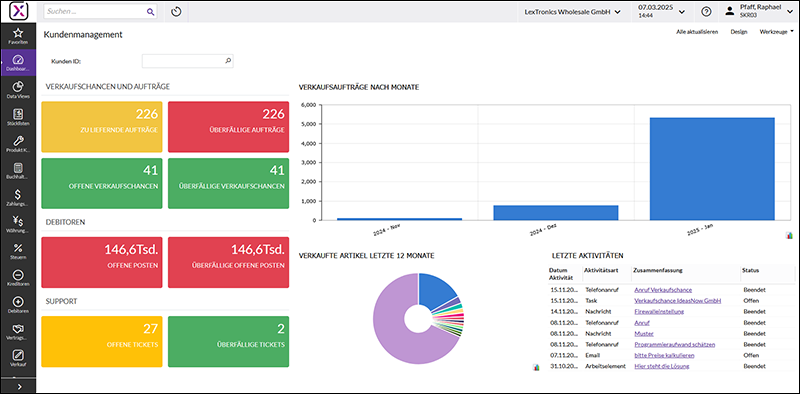The width and height of the screenshot is (800, 394).
Task: Expand the sidebar with the bottom chevron
Action: tap(18, 386)
